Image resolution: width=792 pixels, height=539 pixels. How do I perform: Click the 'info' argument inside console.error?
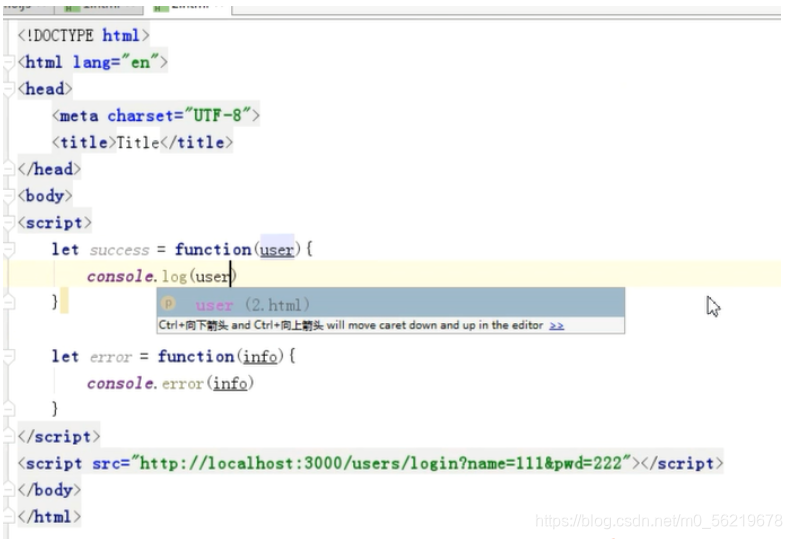(x=230, y=383)
